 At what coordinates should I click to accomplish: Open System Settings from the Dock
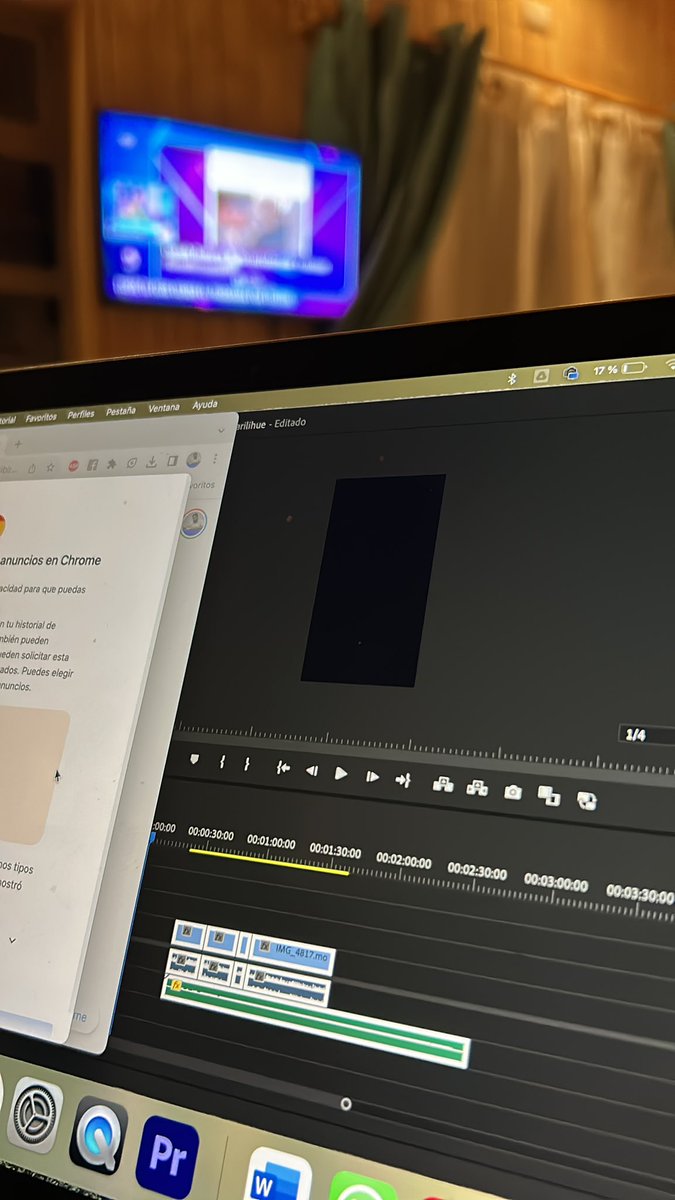[35, 1115]
